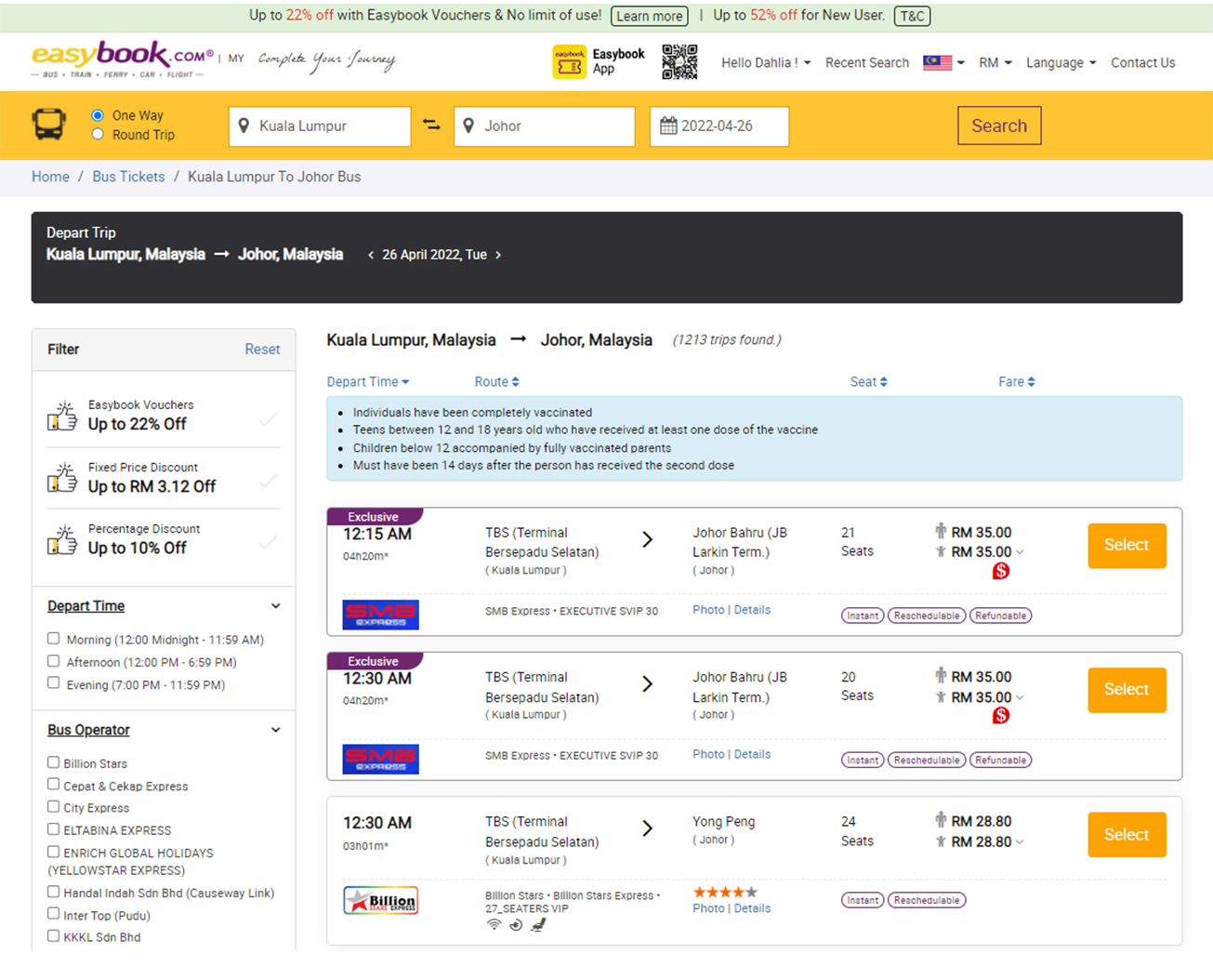Check Billion Stars operator filter
The height and width of the screenshot is (980, 1213).
pyautogui.click(x=54, y=762)
